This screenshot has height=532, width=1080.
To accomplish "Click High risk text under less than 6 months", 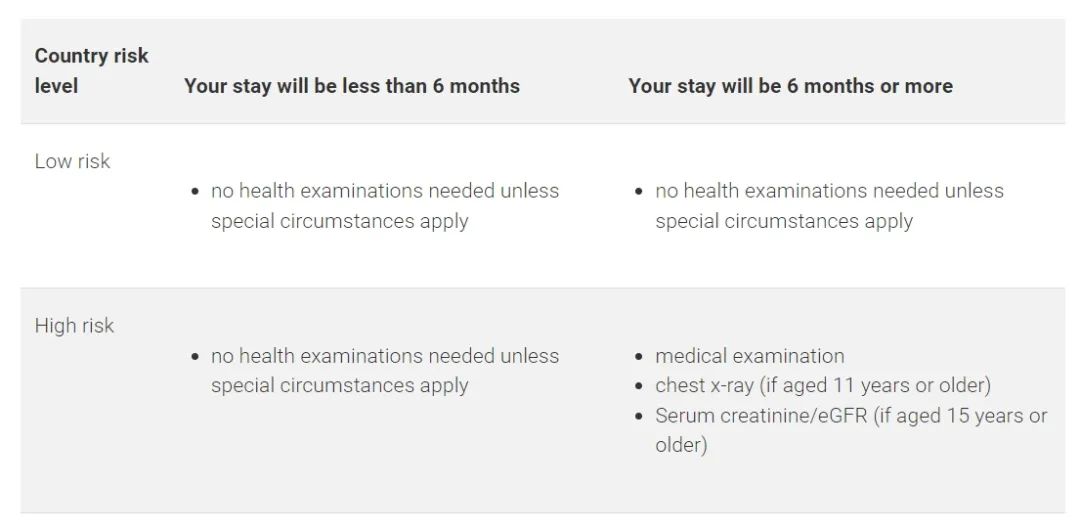I will point(384,370).
